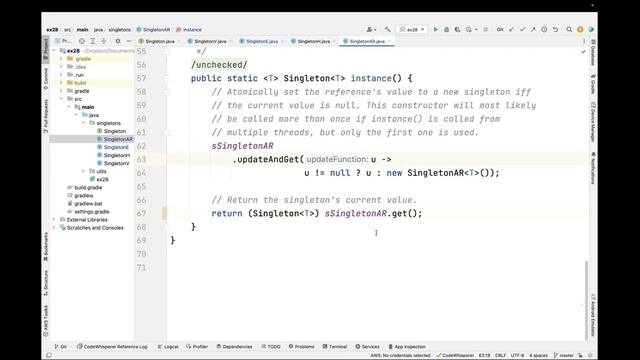Screen dimensions: 640x360
Task: Open the Logcat tool window button
Action: point(168,347)
